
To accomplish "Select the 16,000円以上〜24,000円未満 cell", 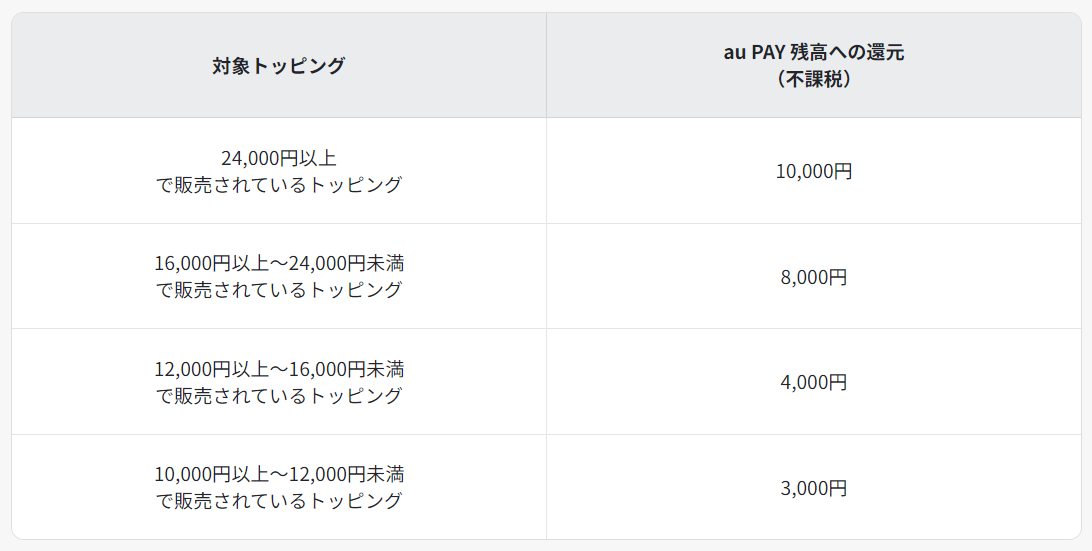I will 279,276.
